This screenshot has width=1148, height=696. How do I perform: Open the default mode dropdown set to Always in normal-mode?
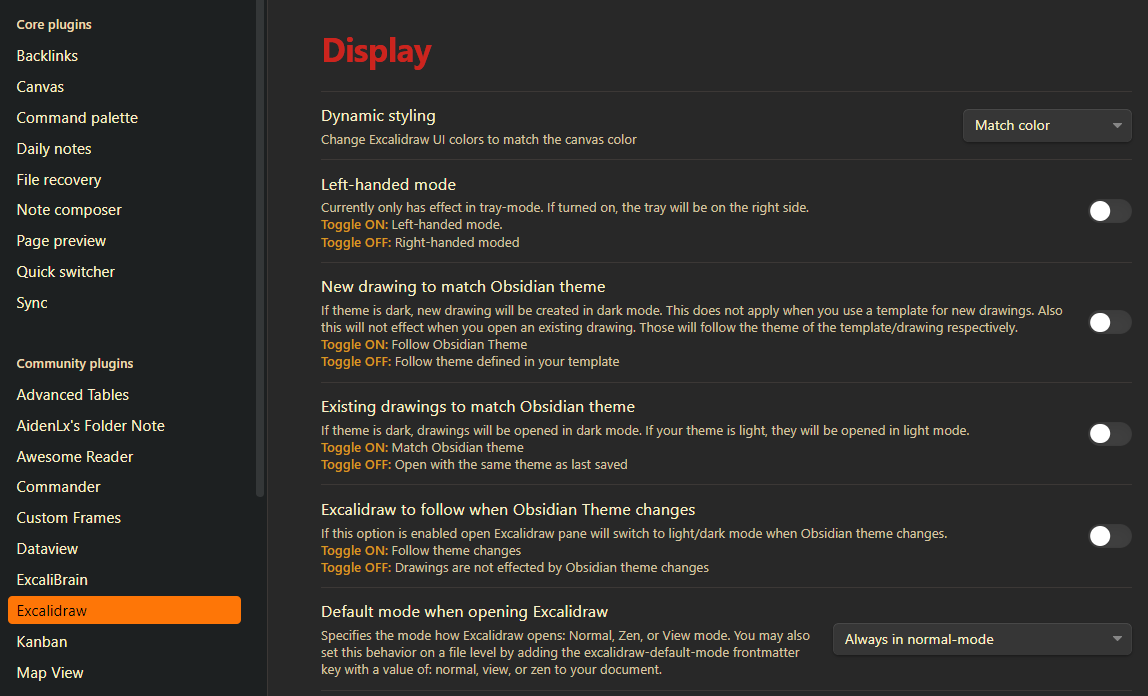click(x=981, y=639)
